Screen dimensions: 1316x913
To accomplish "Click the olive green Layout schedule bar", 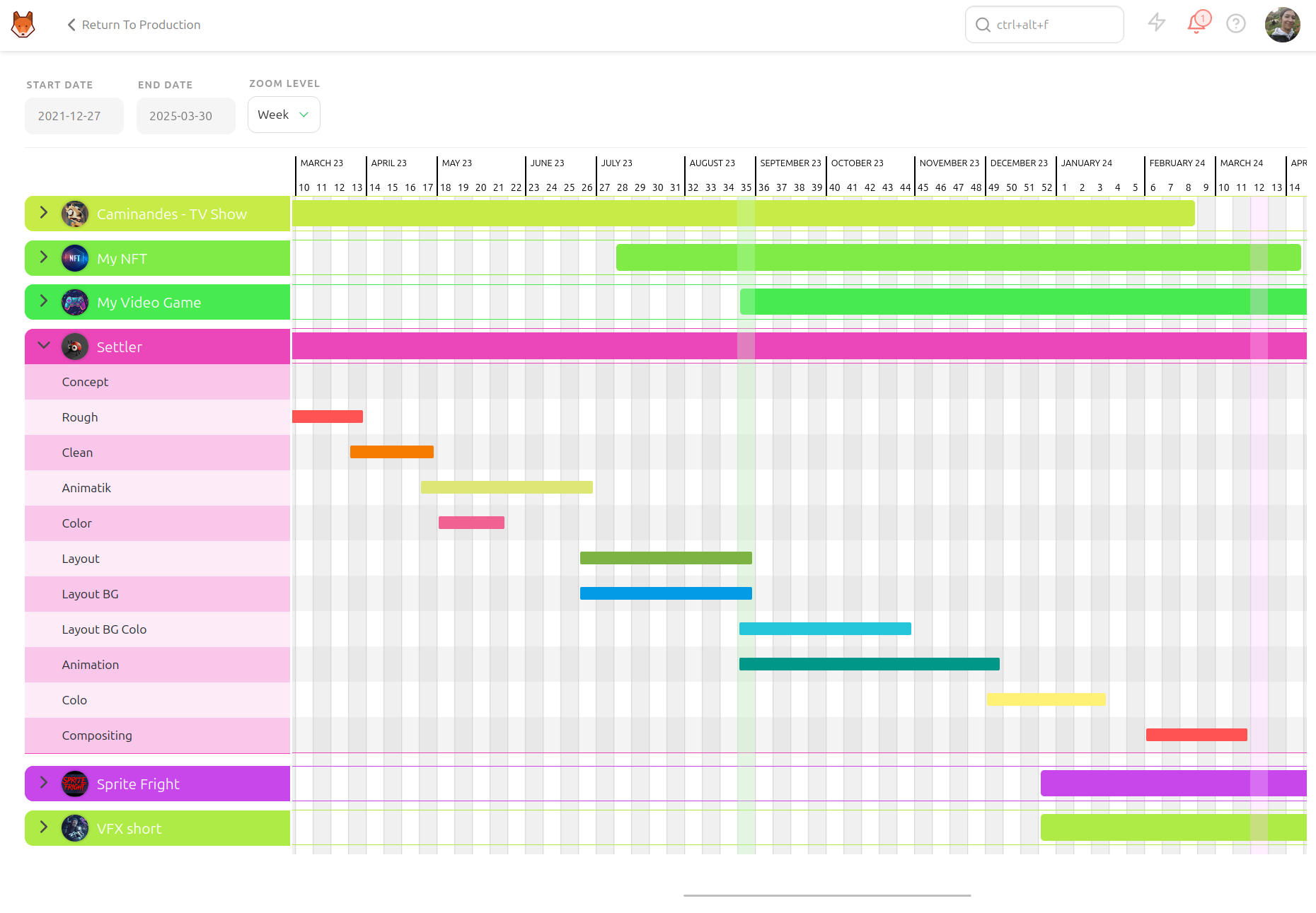I will point(666,558).
